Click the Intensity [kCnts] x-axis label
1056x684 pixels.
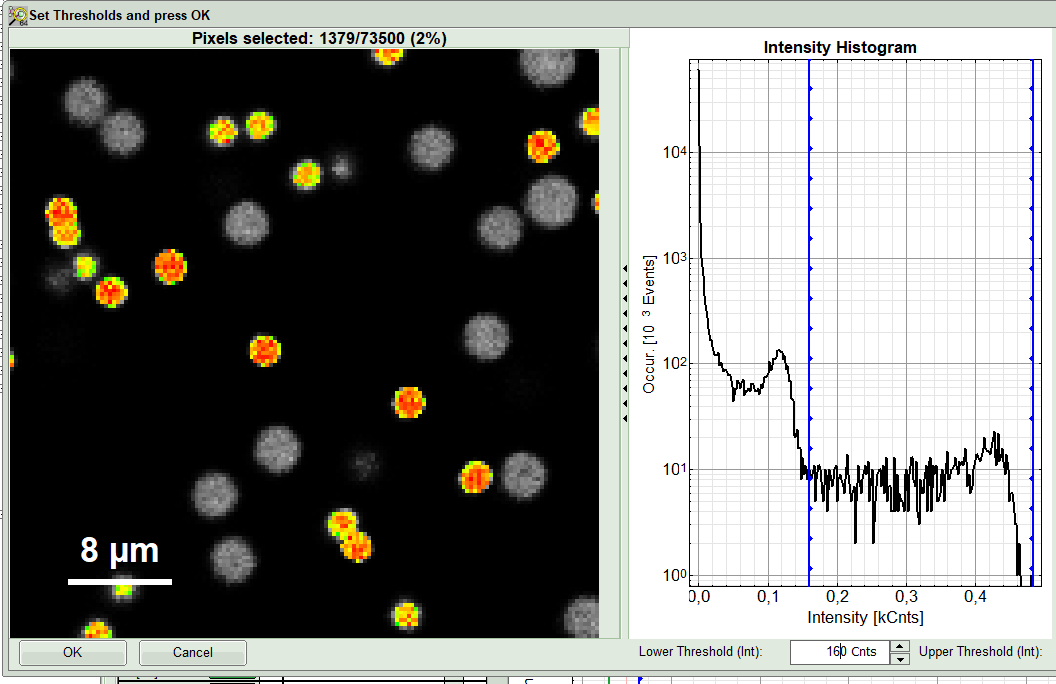(865, 617)
